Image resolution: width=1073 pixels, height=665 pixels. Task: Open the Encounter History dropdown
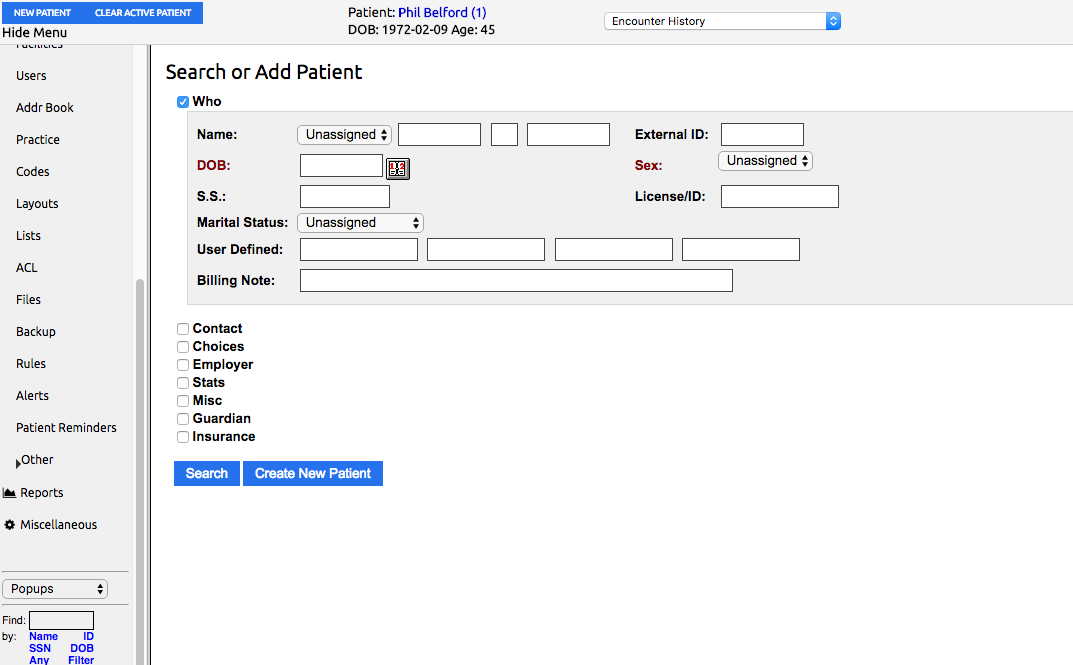722,21
